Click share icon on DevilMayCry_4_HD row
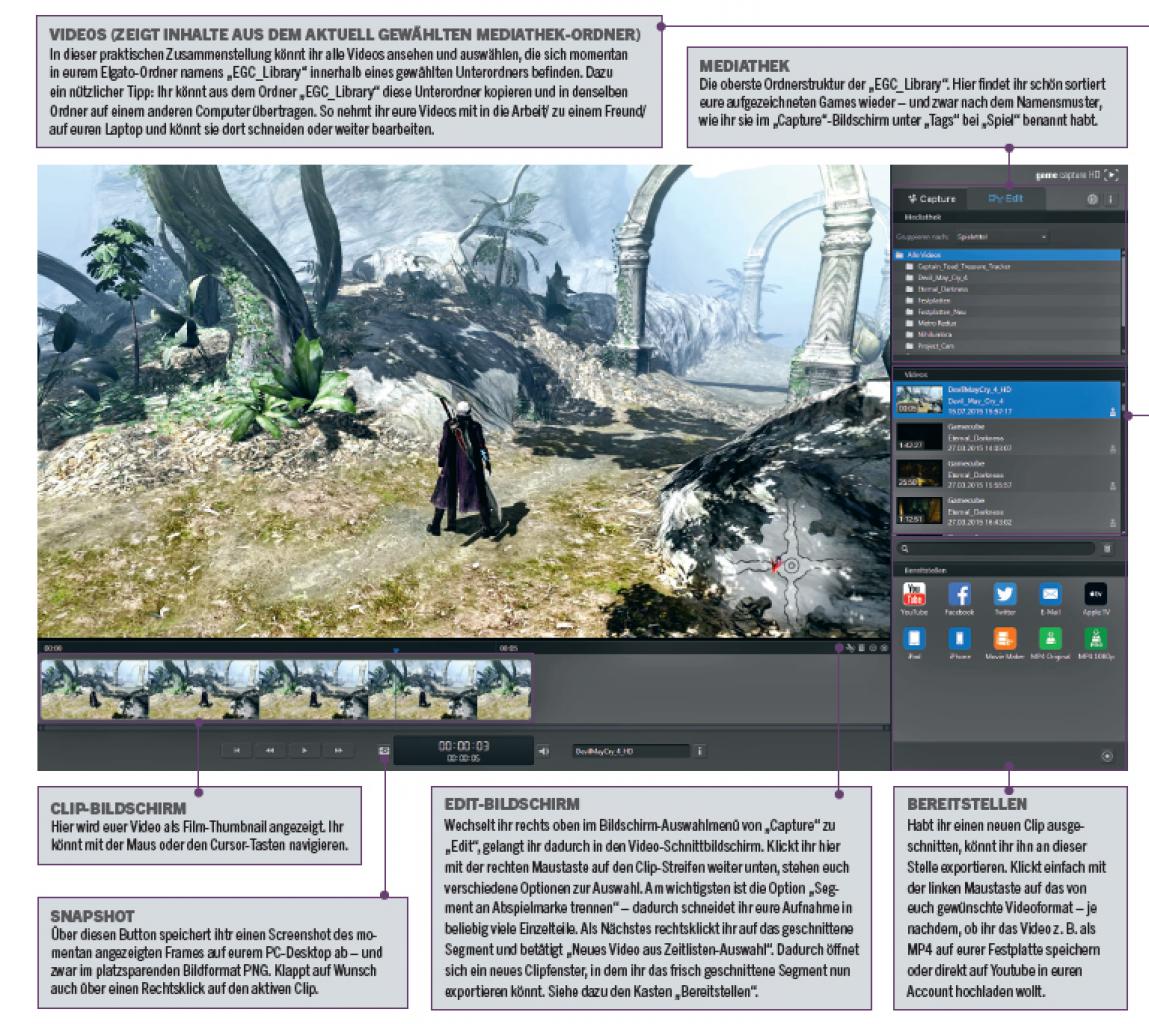 pyautogui.click(x=1112, y=412)
